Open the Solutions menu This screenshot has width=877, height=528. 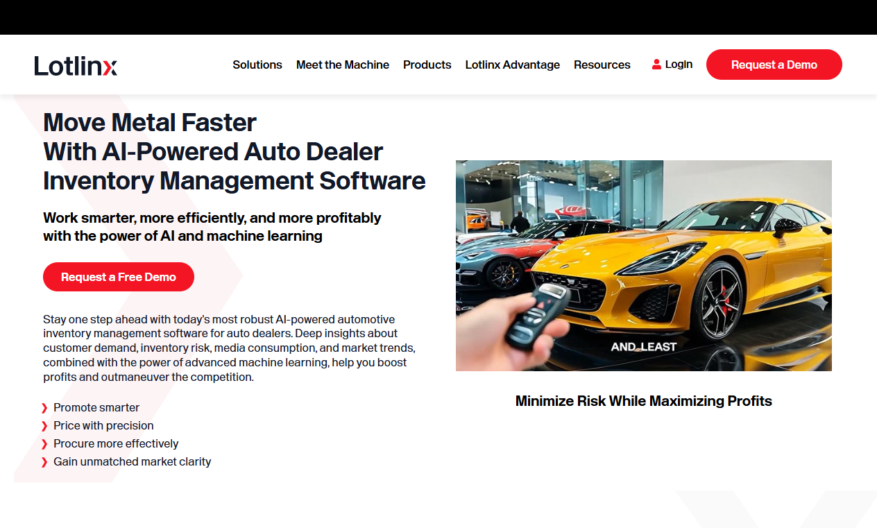[x=257, y=65]
